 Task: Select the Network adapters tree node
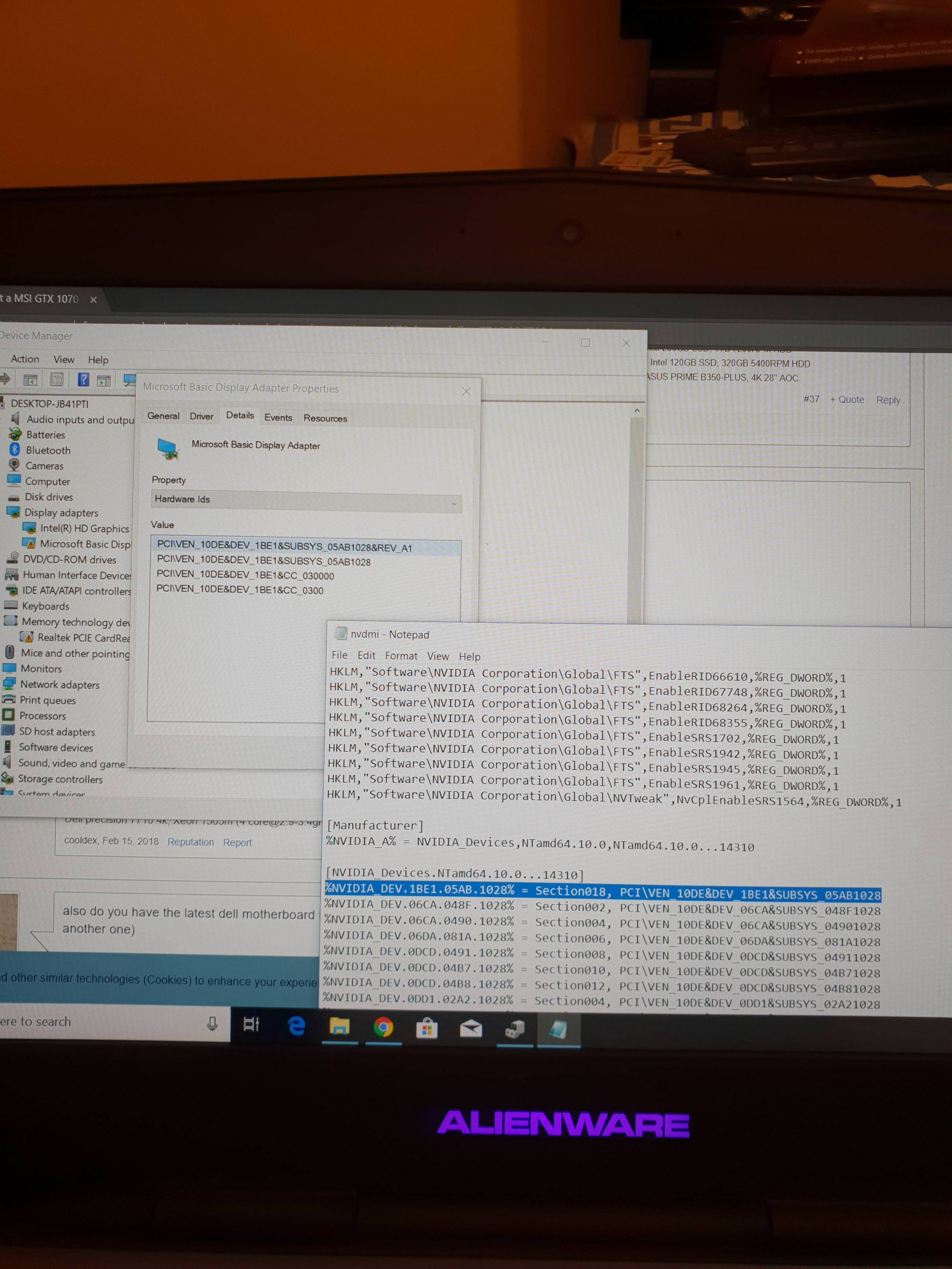[x=60, y=684]
